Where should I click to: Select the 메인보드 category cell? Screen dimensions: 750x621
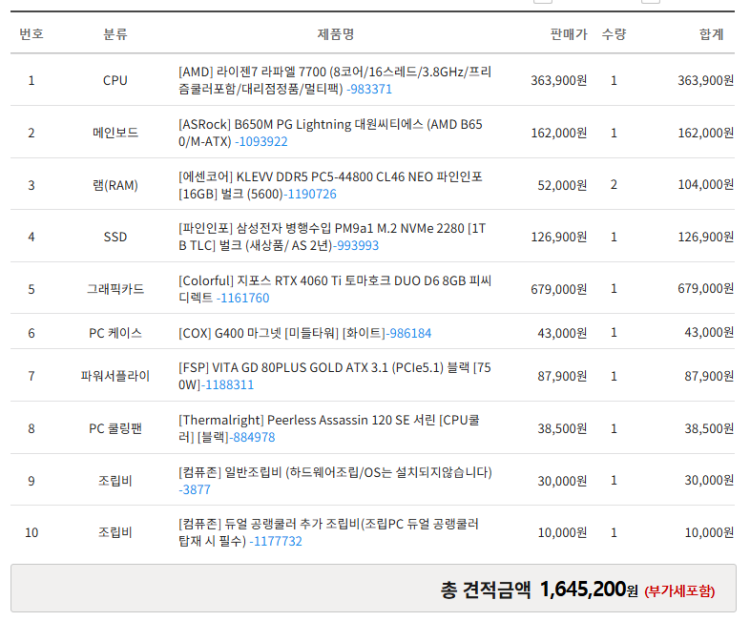[x=115, y=133]
